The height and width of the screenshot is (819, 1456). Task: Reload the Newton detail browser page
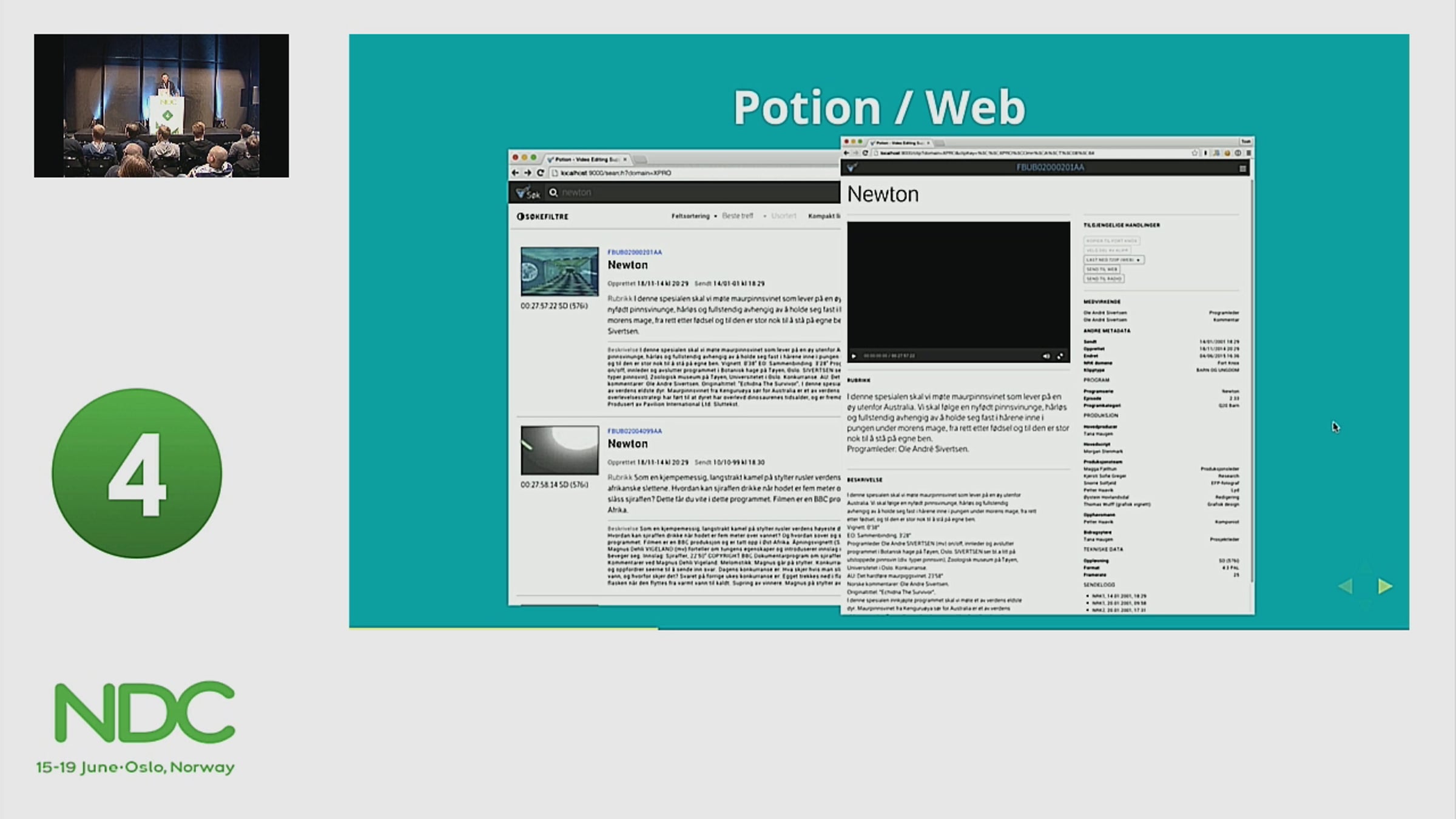865,153
